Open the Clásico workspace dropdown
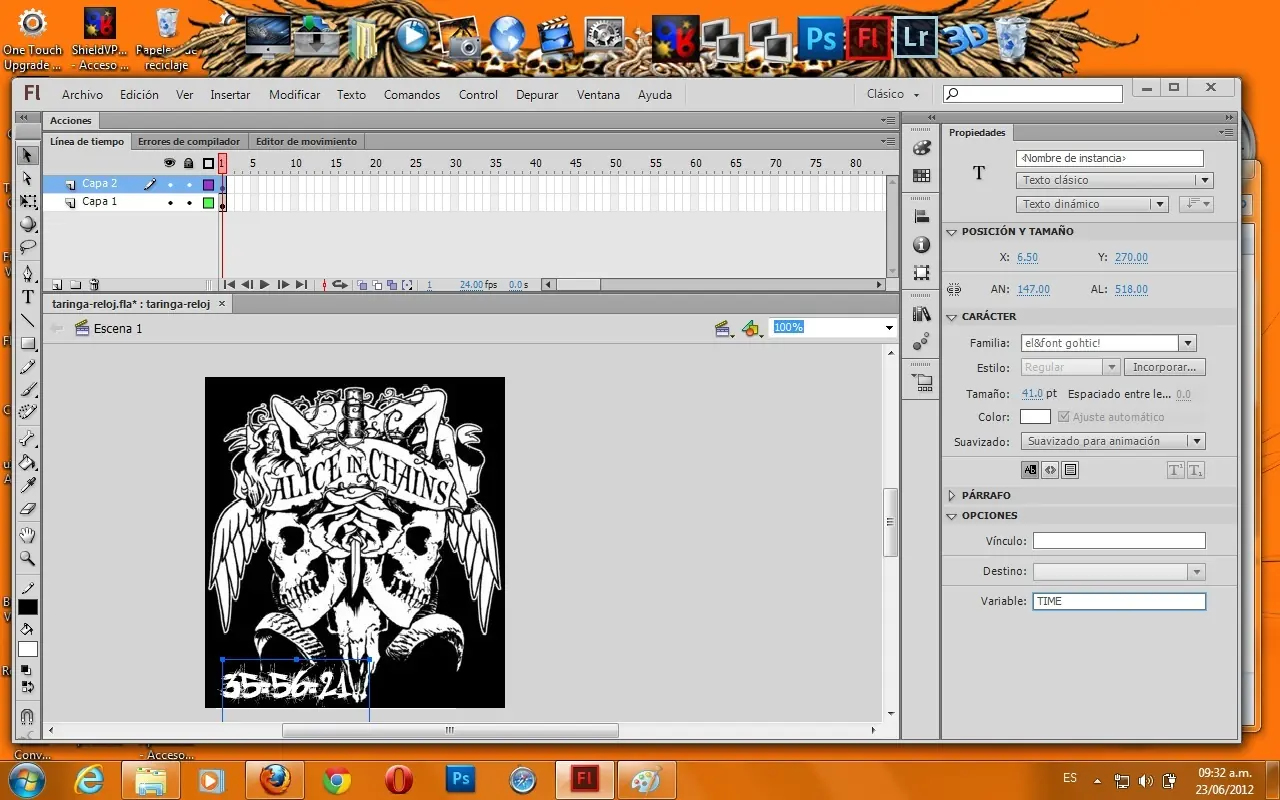1280x800 pixels. click(x=893, y=94)
